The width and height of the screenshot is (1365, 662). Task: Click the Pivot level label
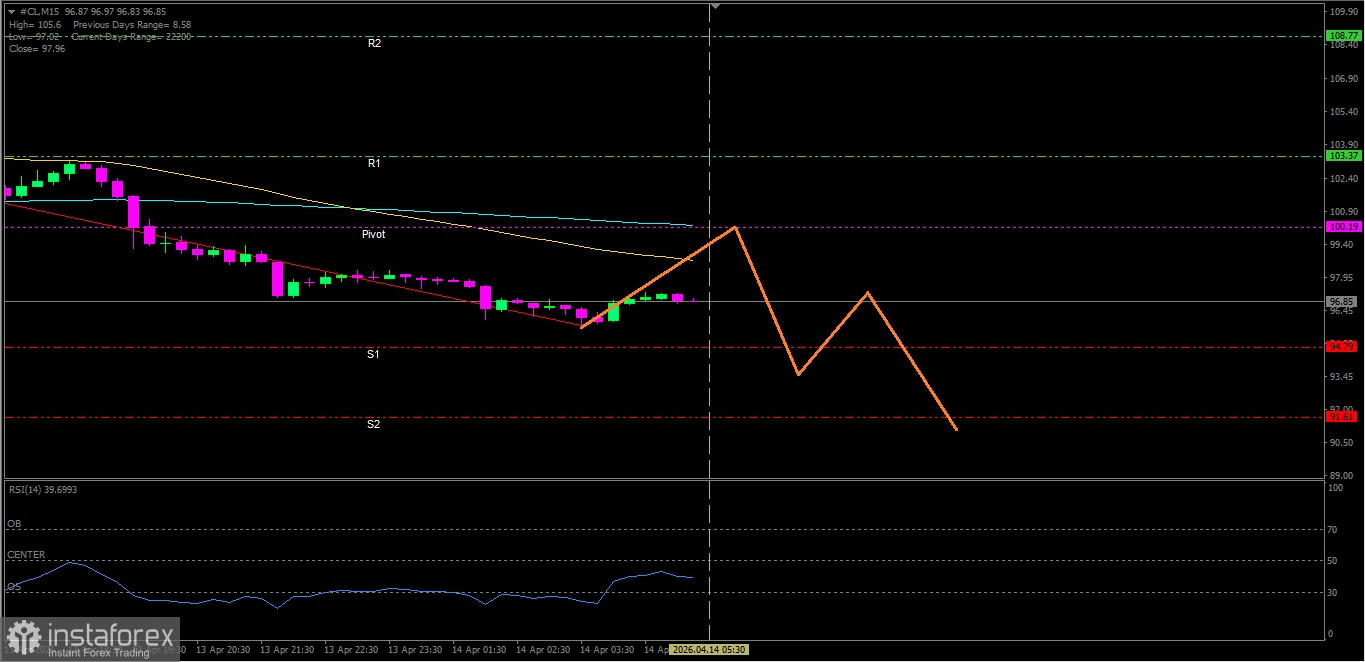(373, 234)
